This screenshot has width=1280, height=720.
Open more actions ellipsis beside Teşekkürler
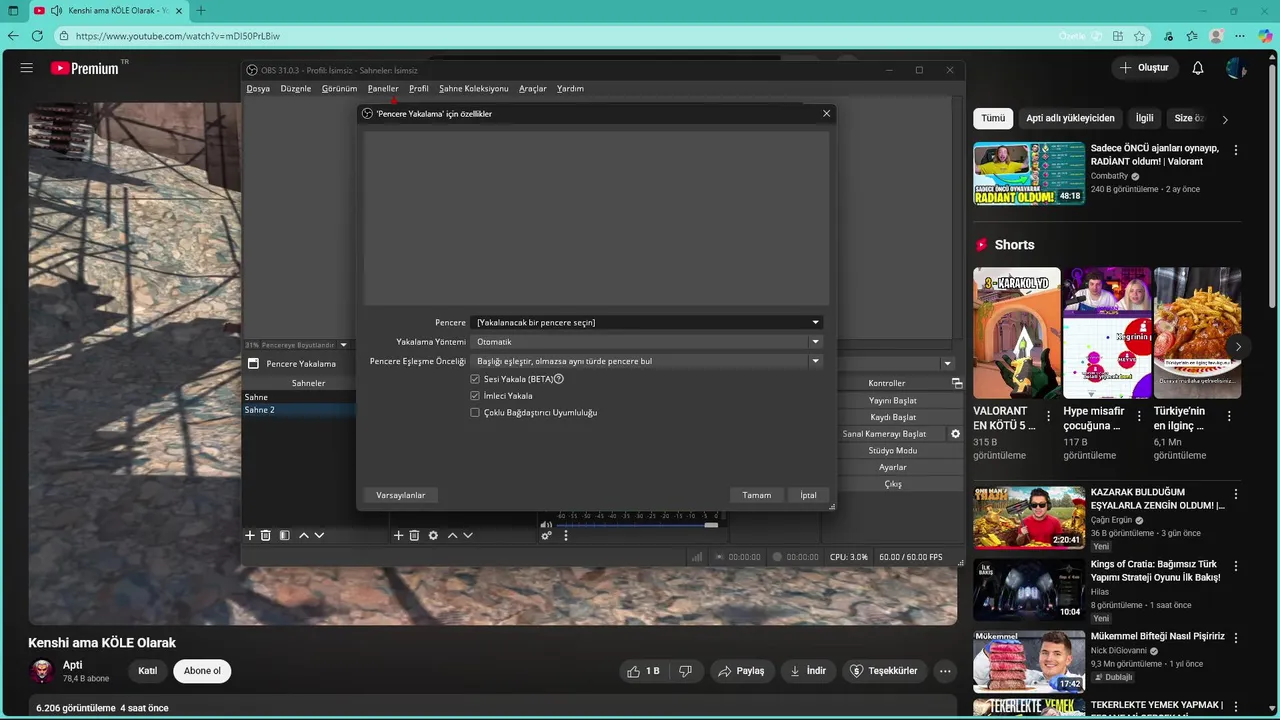tap(944, 671)
